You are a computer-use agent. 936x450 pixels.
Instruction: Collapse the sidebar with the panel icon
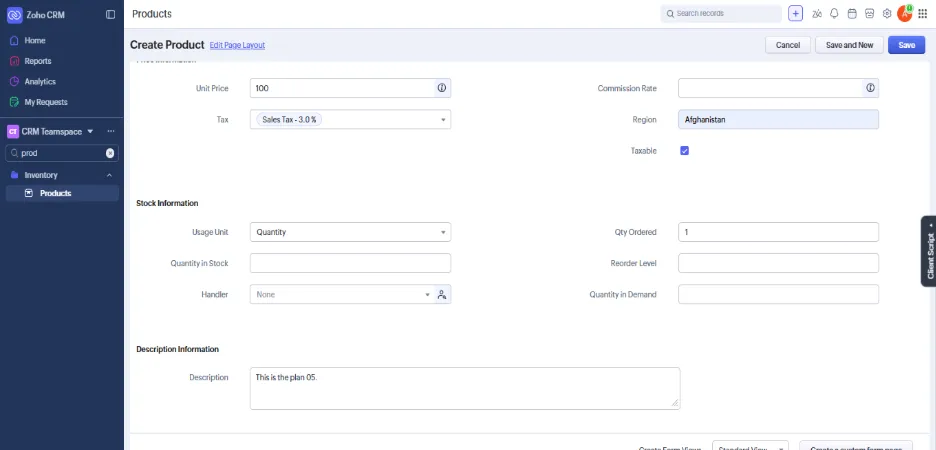point(110,15)
